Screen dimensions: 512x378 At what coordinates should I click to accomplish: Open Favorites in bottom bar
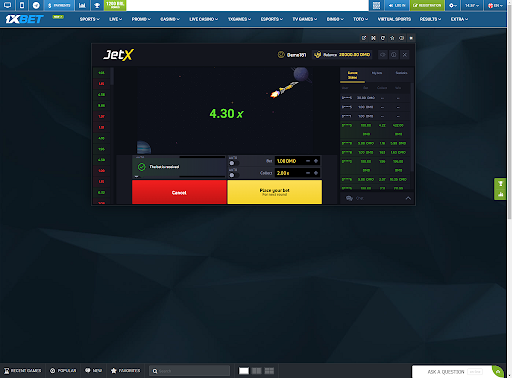click(x=125, y=371)
